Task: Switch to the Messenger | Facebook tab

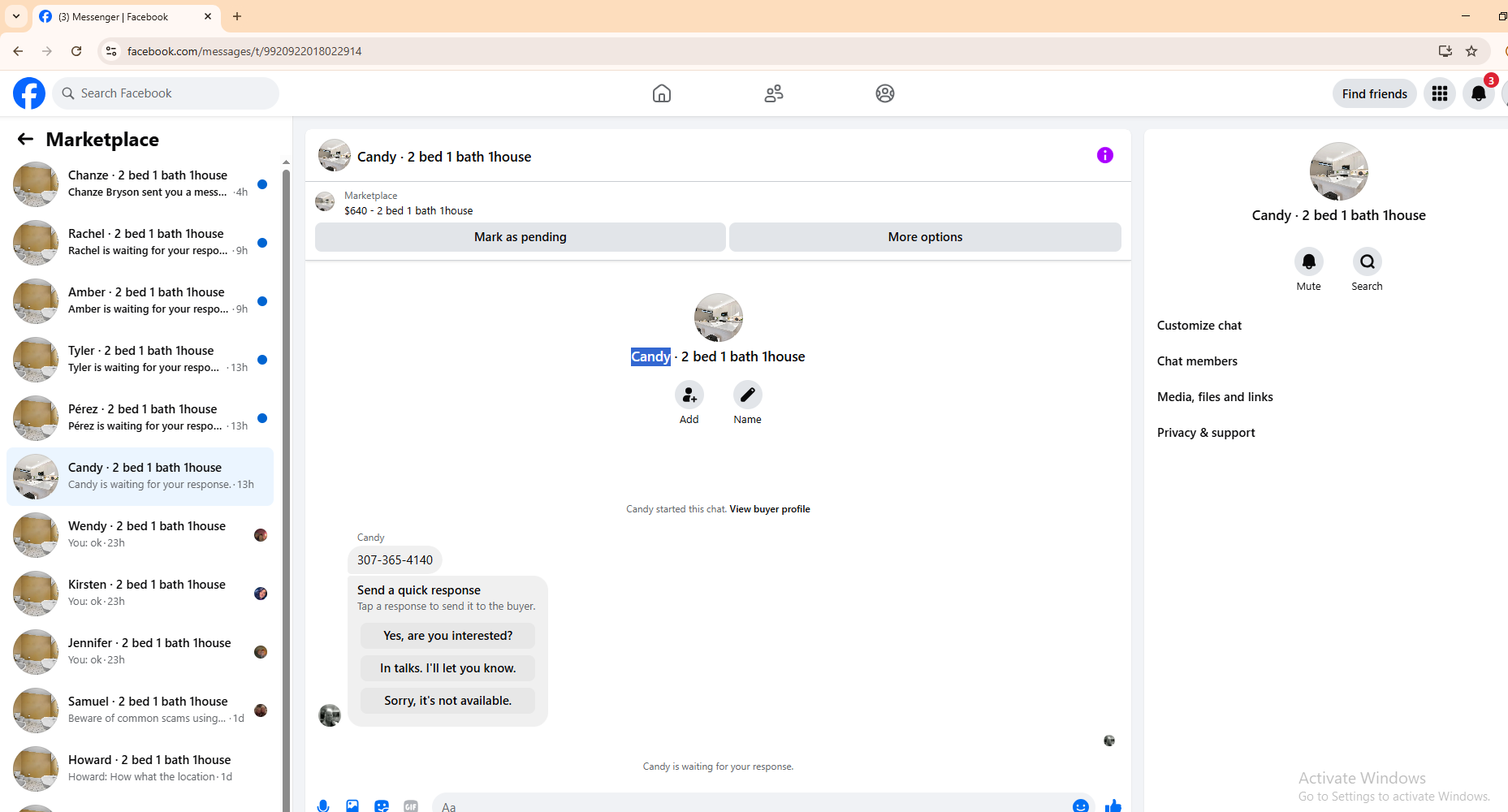Action: point(126,16)
